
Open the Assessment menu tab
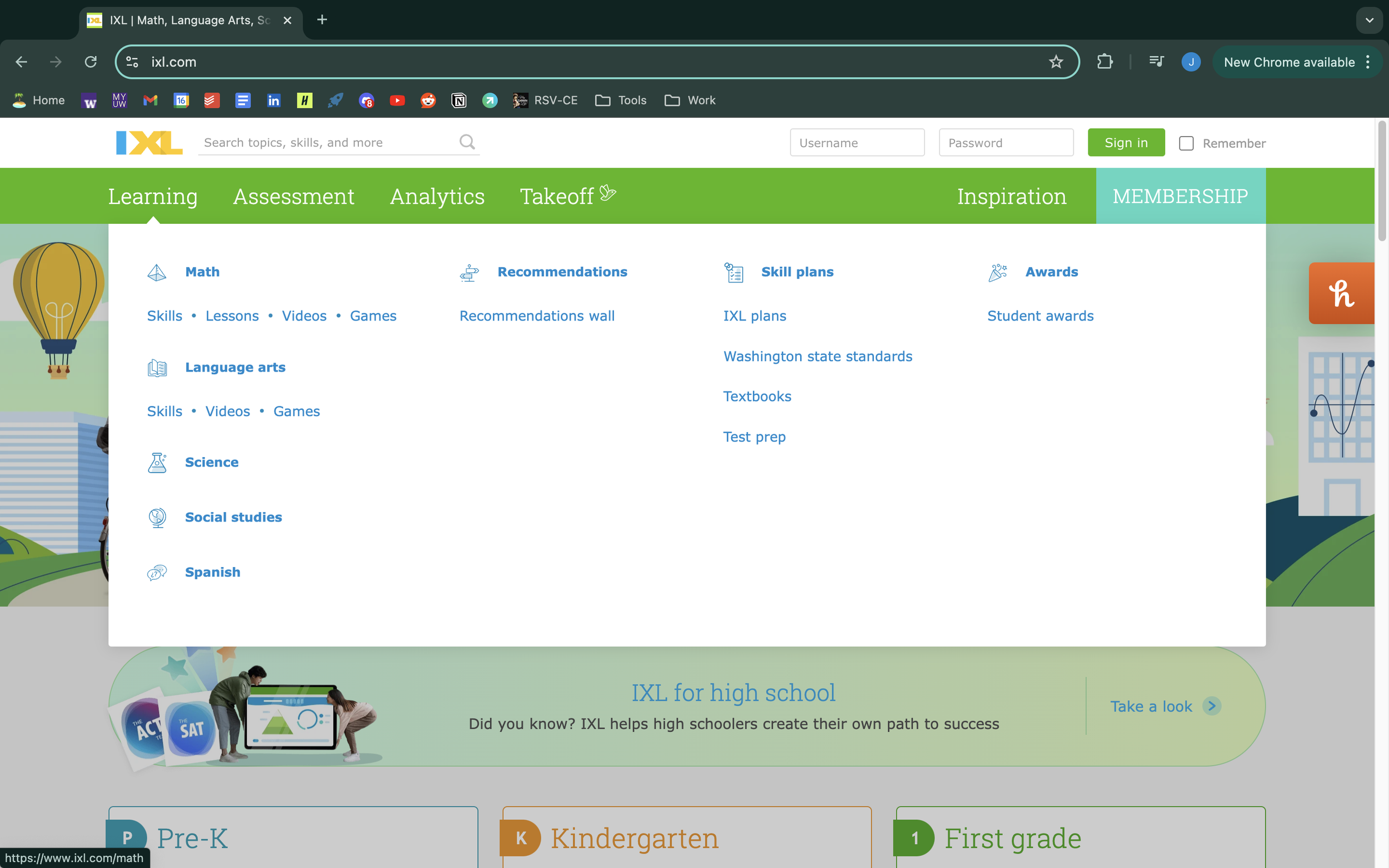[293, 197]
